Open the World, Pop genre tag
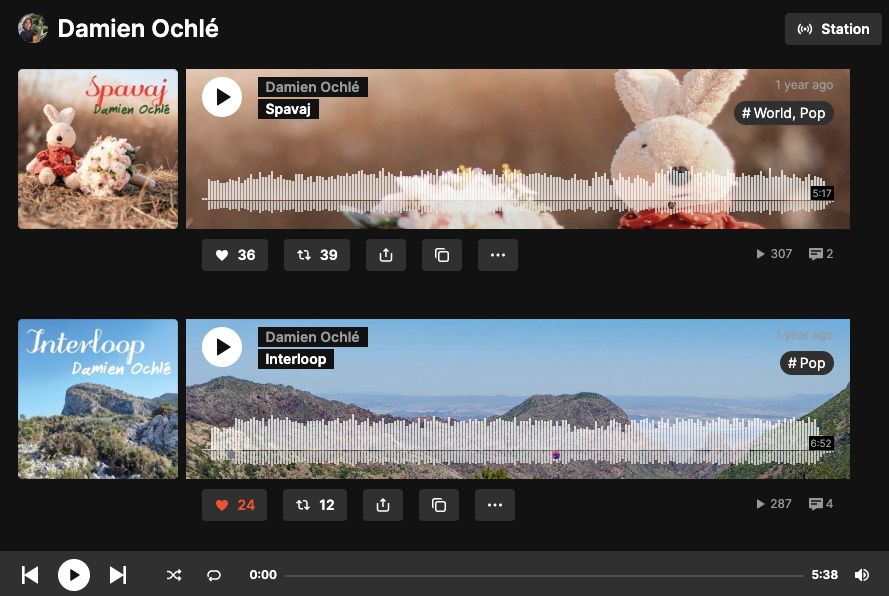Screen dimensions: 889x596 (783, 113)
